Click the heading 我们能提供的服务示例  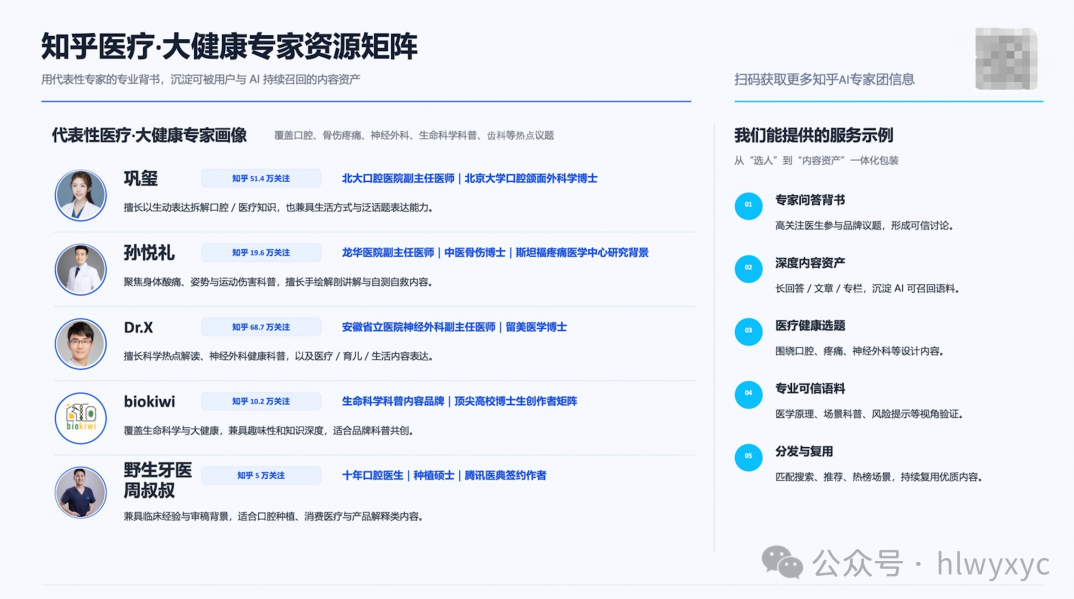point(814,136)
